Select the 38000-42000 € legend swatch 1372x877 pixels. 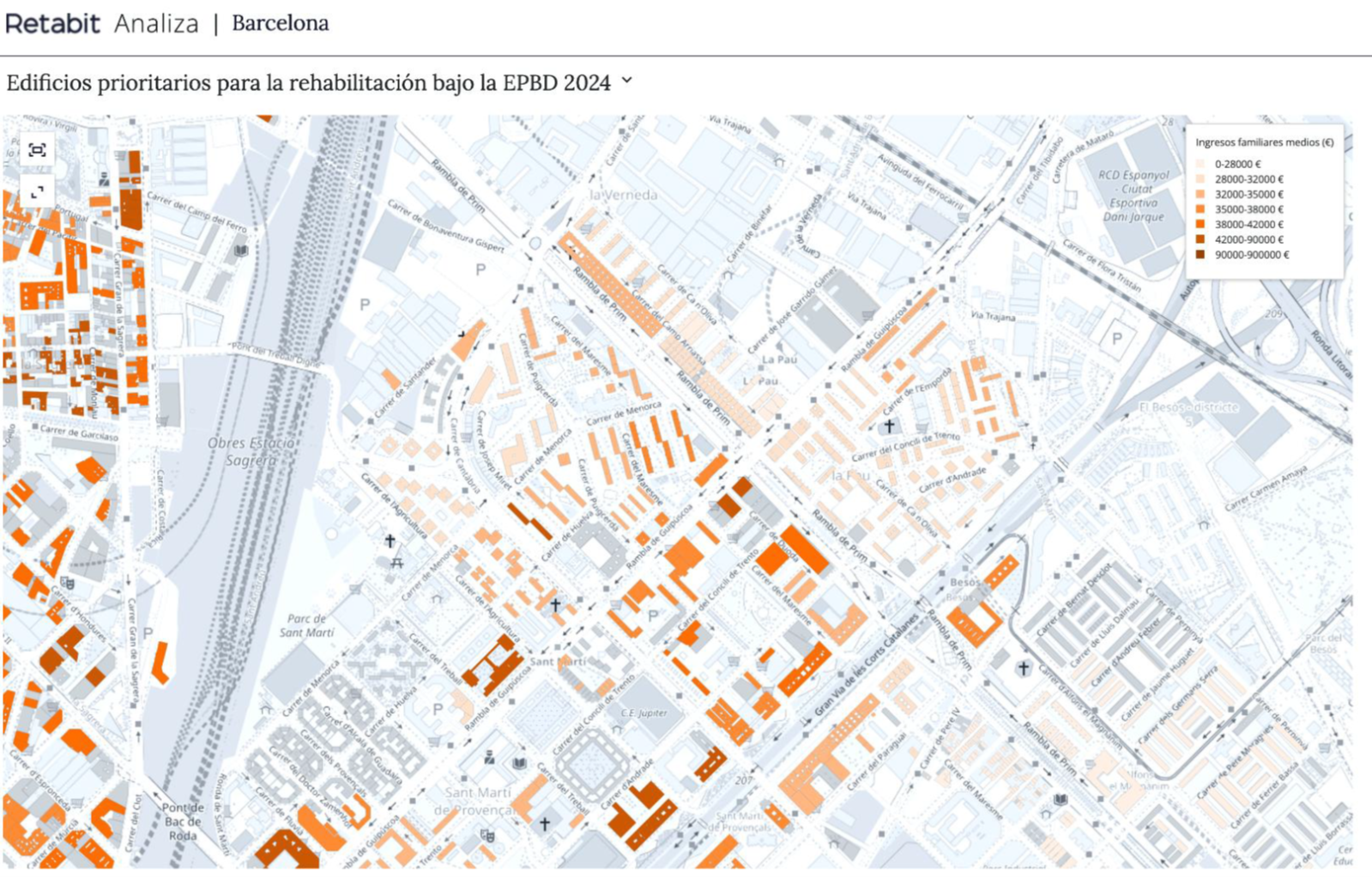click(1200, 225)
